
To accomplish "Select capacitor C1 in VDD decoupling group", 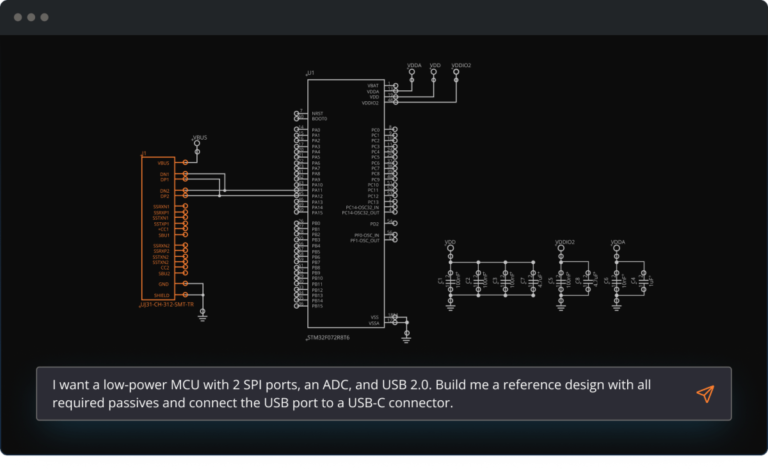I will [x=450, y=283].
